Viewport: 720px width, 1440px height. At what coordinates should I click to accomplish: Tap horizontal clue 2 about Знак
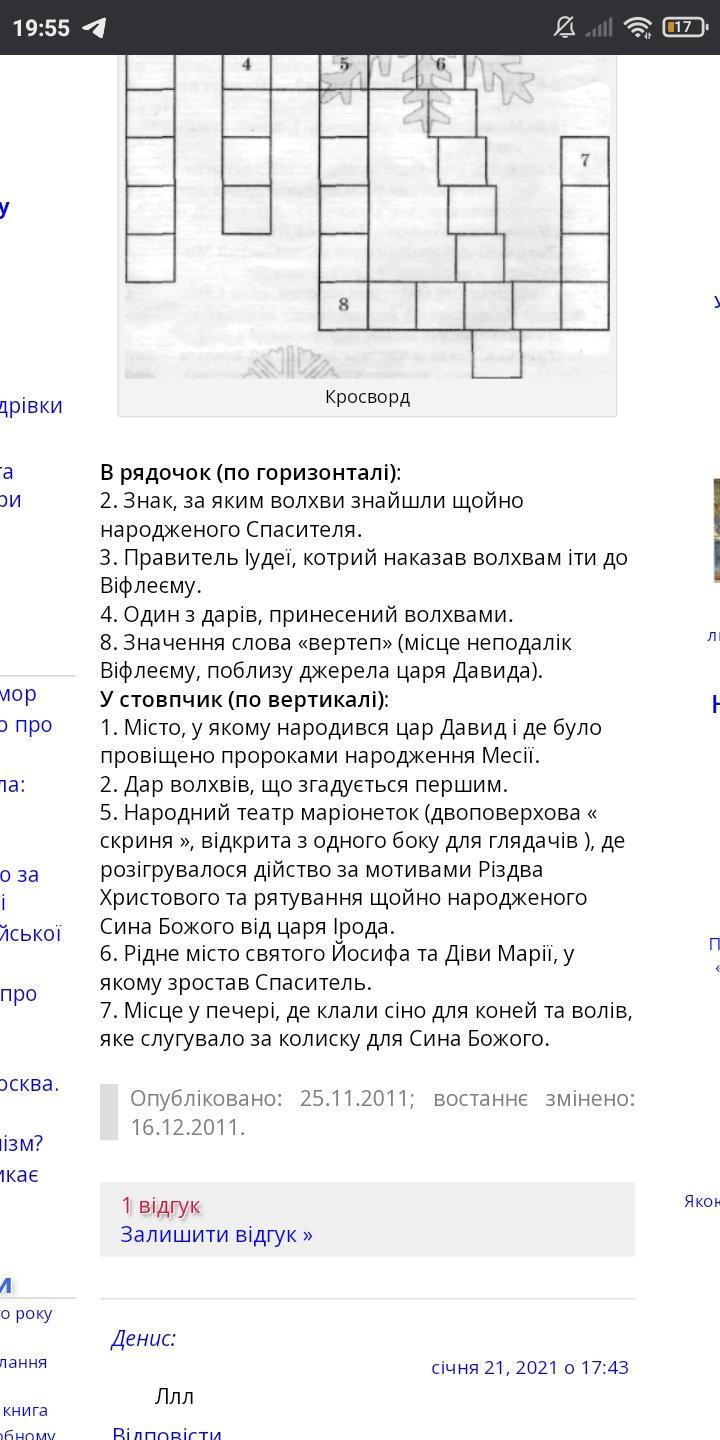[x=312, y=514]
